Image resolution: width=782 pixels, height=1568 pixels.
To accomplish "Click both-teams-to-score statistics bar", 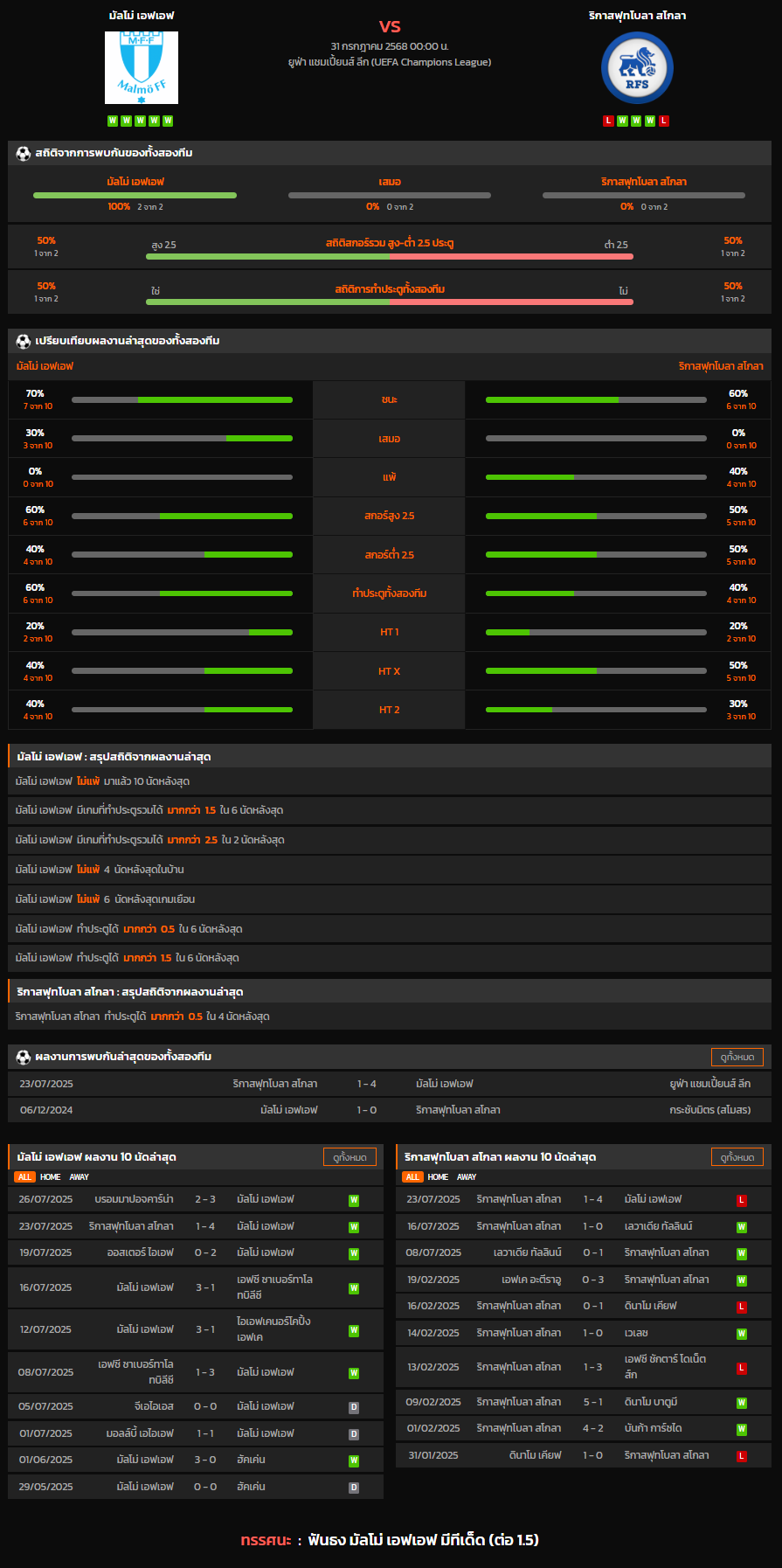I will click(390, 302).
